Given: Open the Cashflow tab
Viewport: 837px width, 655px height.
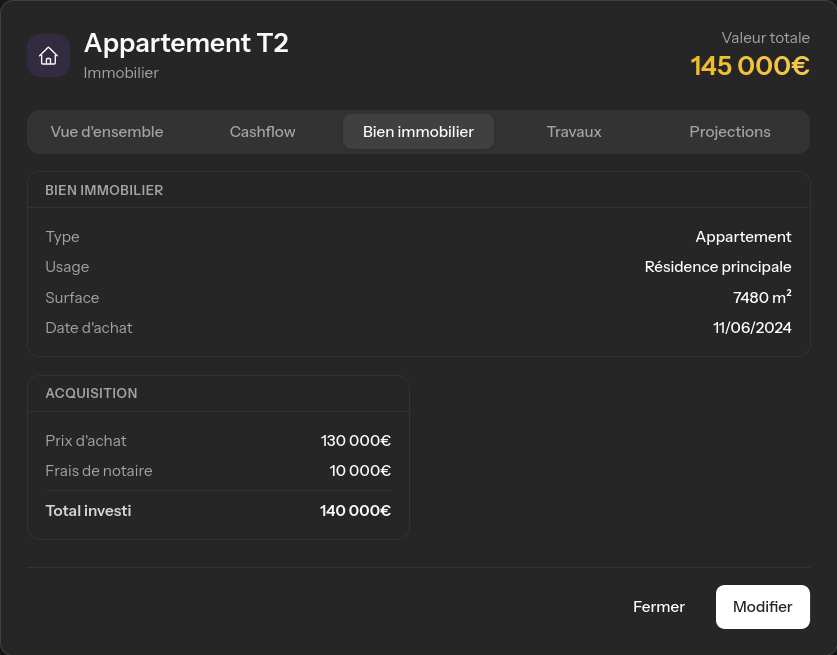Looking at the screenshot, I should click(262, 131).
